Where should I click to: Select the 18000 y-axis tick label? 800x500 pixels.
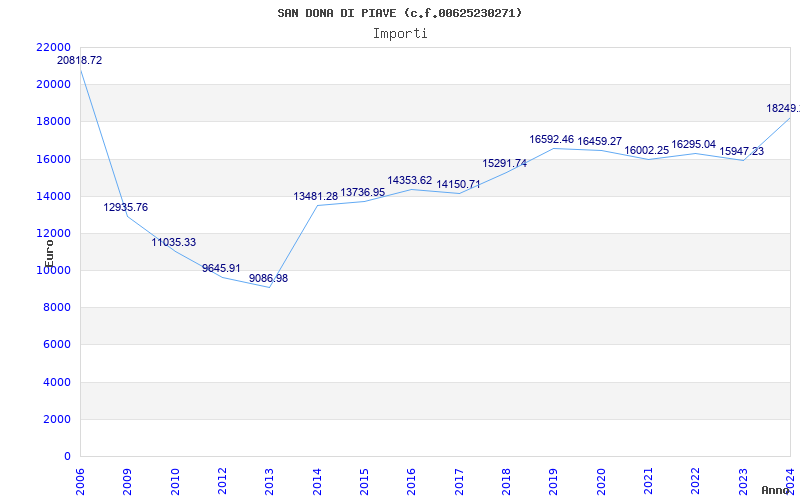click(54, 122)
